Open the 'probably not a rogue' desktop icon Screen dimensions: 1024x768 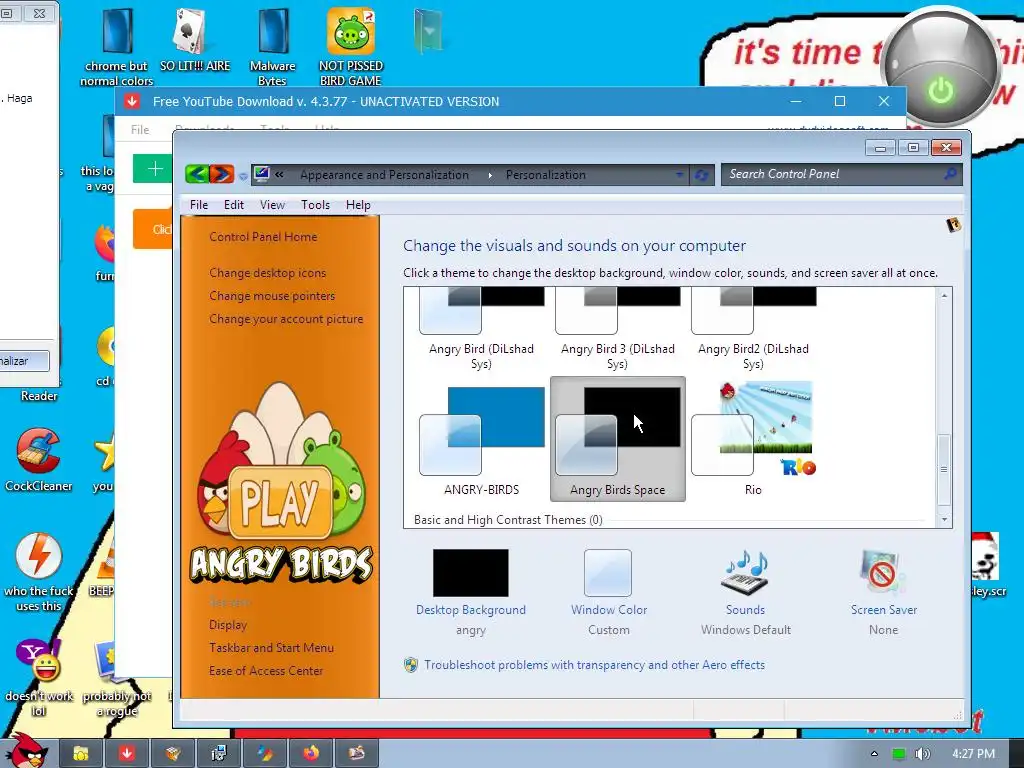click(117, 678)
